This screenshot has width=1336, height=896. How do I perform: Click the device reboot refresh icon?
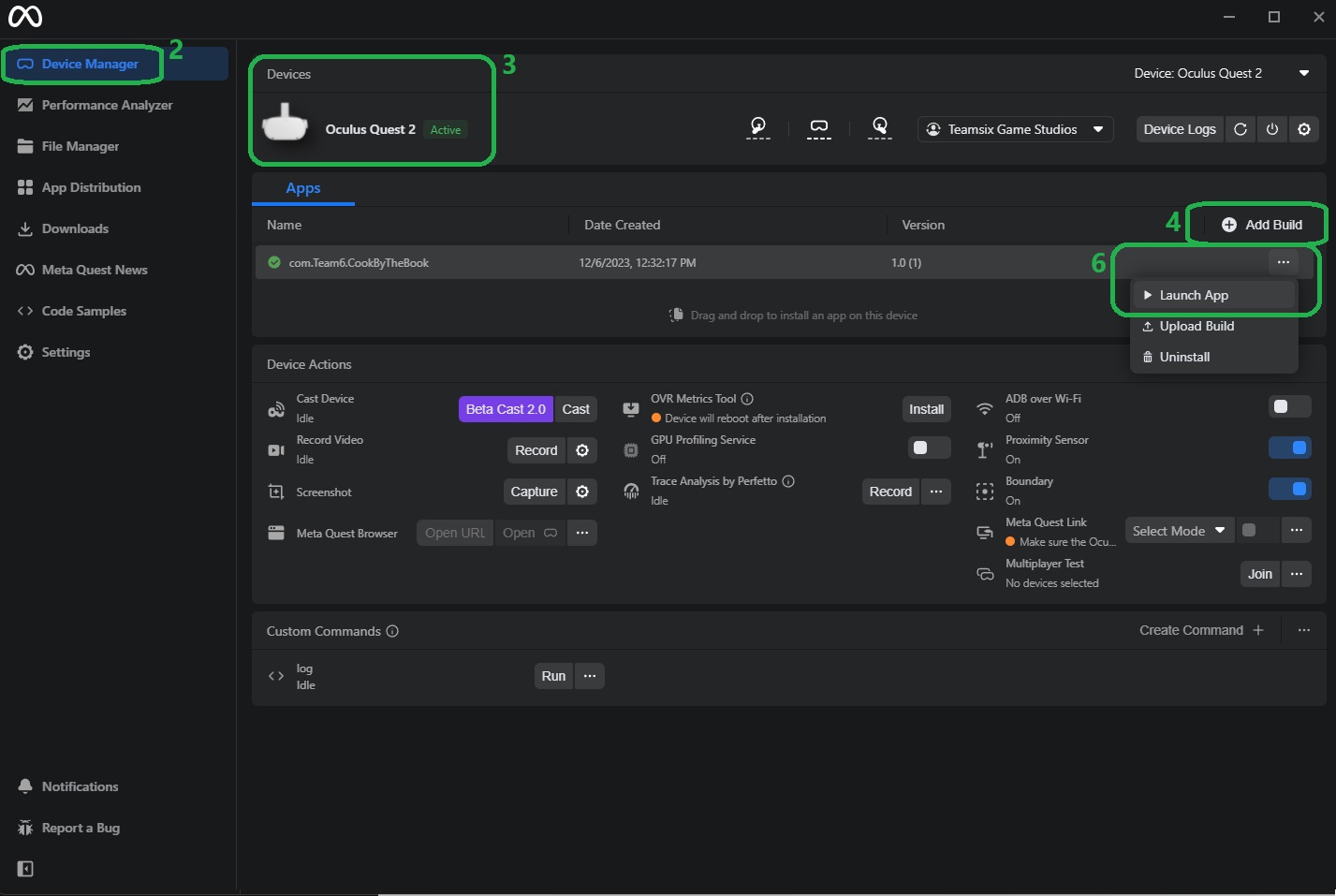point(1241,129)
